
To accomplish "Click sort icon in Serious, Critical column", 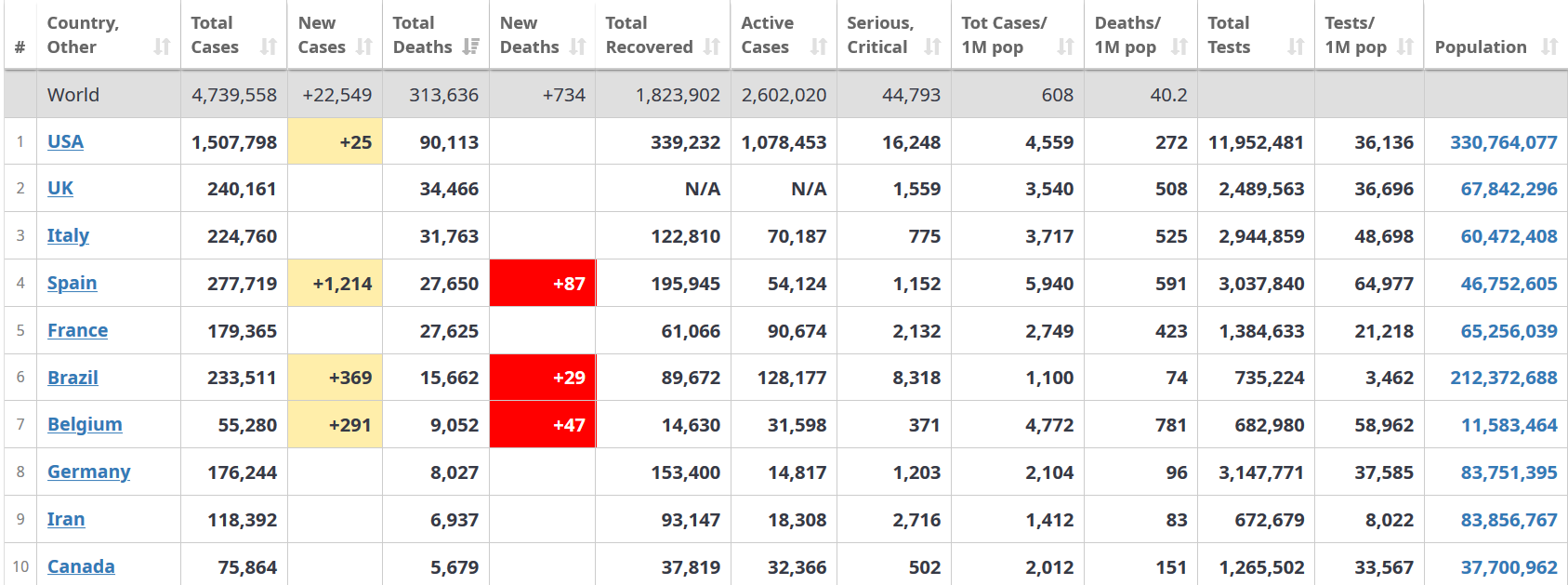I will point(932,47).
